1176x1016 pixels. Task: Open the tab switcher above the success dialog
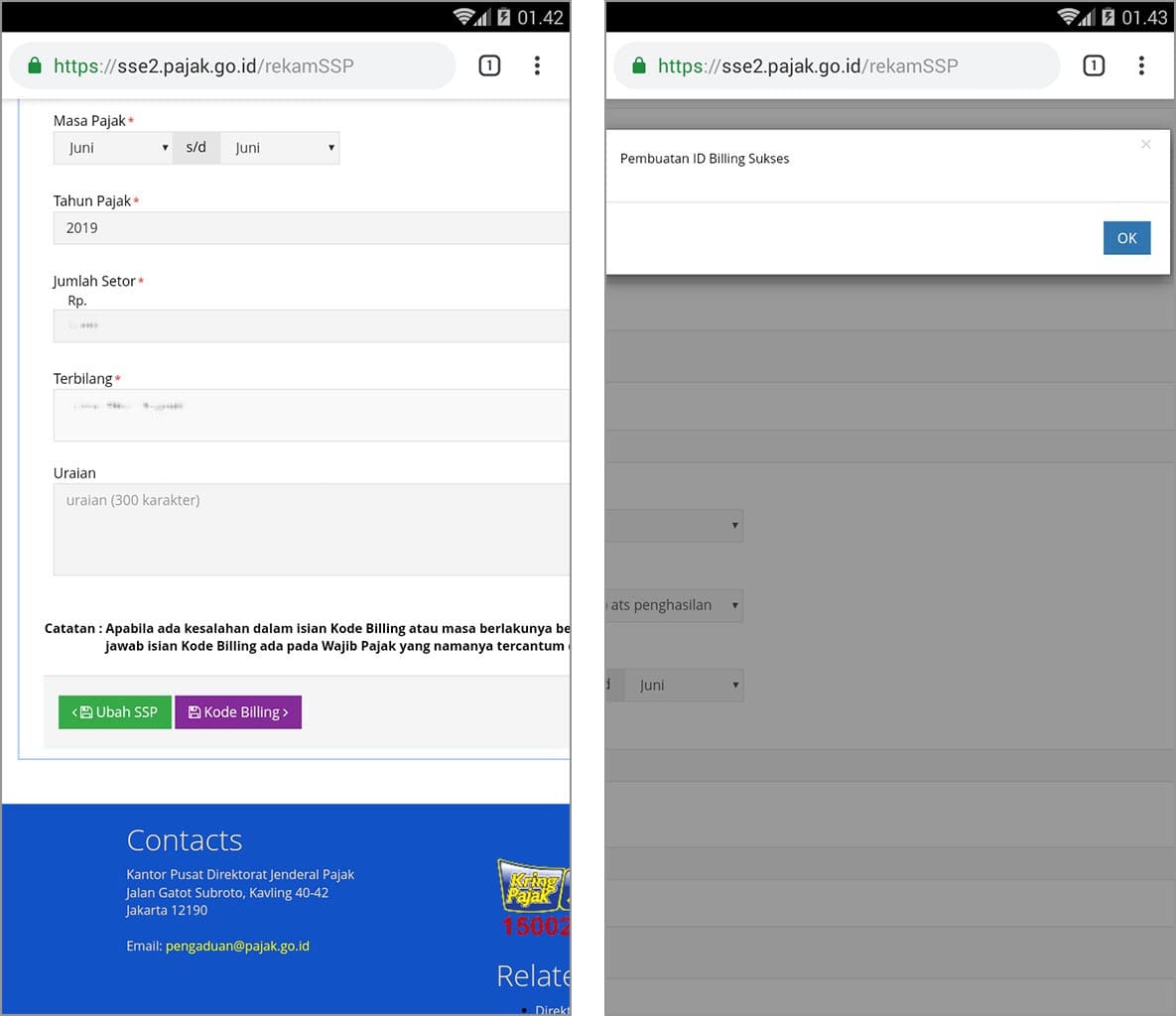1094,65
